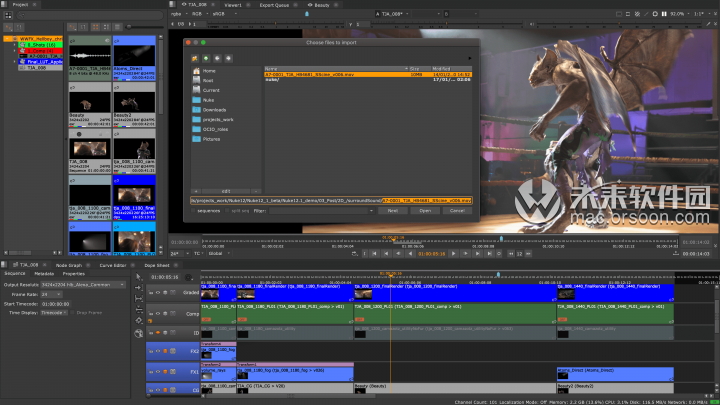Screen dimensions: 720x405
Task: Click Cancel in the import dialog
Action: pos(457,211)
